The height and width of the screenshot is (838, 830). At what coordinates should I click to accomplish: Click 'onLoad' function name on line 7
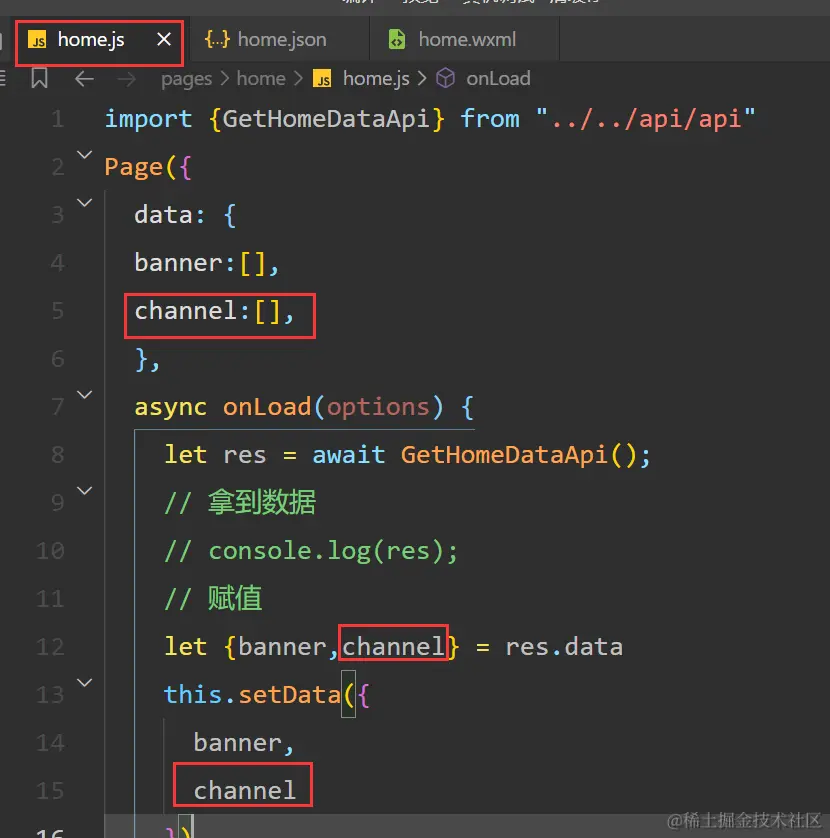[267, 407]
